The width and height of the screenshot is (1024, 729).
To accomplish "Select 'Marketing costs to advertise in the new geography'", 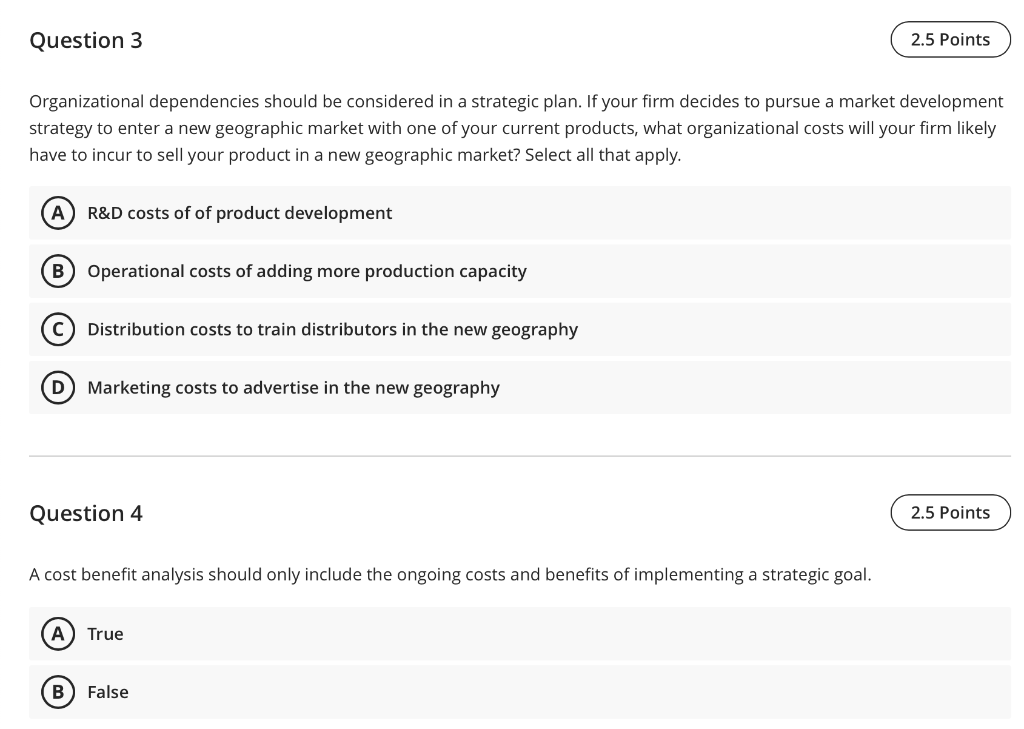I will [x=293, y=387].
